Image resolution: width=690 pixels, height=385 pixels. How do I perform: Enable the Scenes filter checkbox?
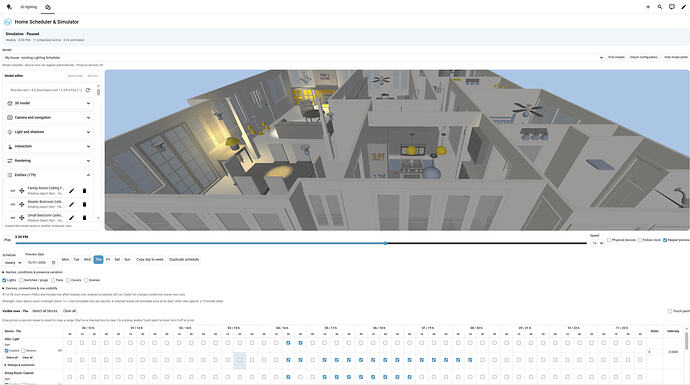coord(86,280)
